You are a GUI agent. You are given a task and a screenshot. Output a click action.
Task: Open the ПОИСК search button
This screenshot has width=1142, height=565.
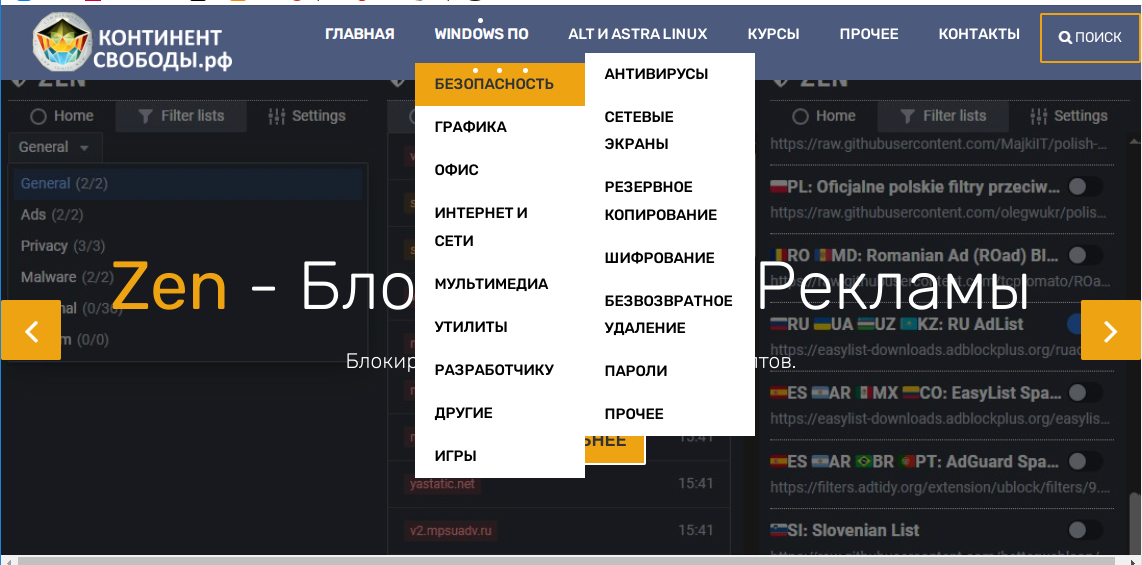[x=1090, y=38]
